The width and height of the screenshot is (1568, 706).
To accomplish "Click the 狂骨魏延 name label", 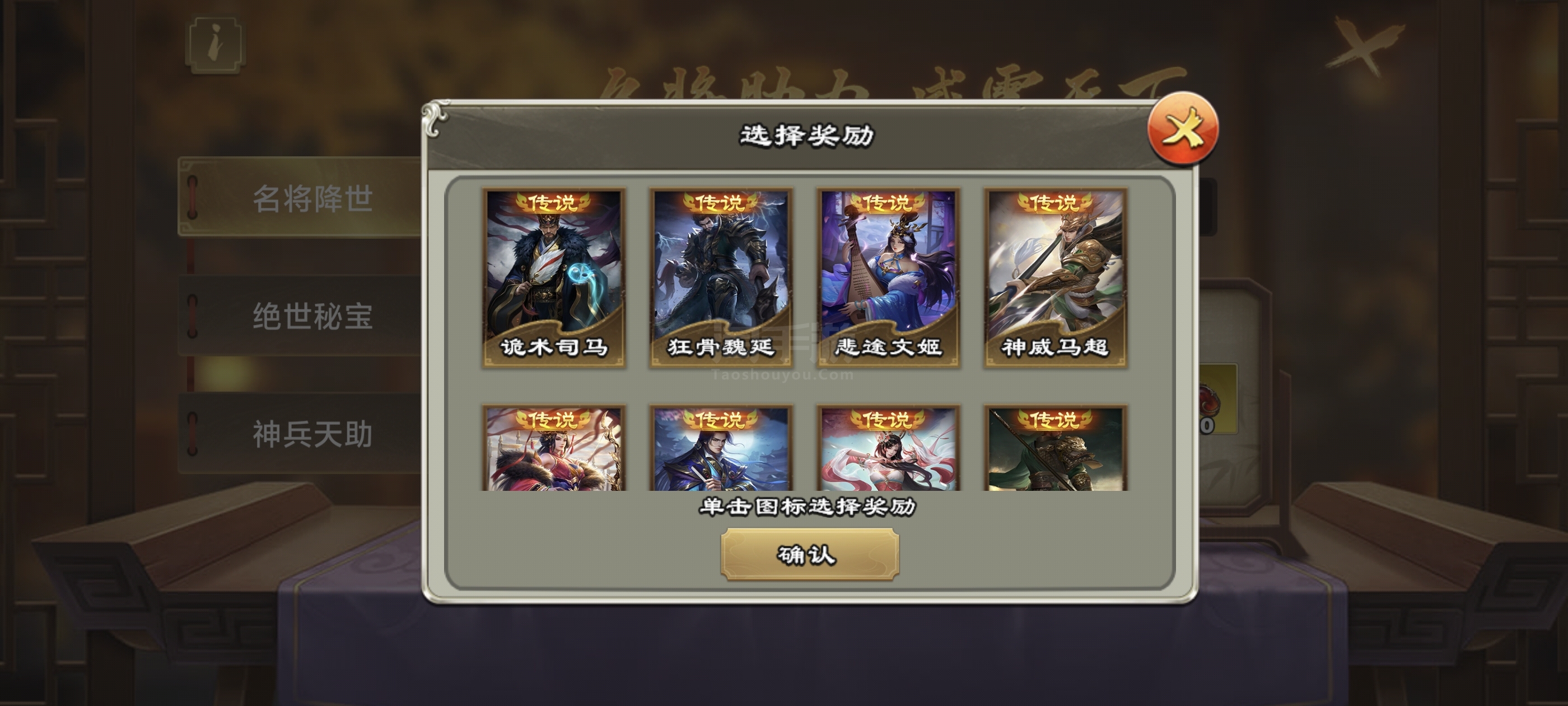I will pos(721,347).
